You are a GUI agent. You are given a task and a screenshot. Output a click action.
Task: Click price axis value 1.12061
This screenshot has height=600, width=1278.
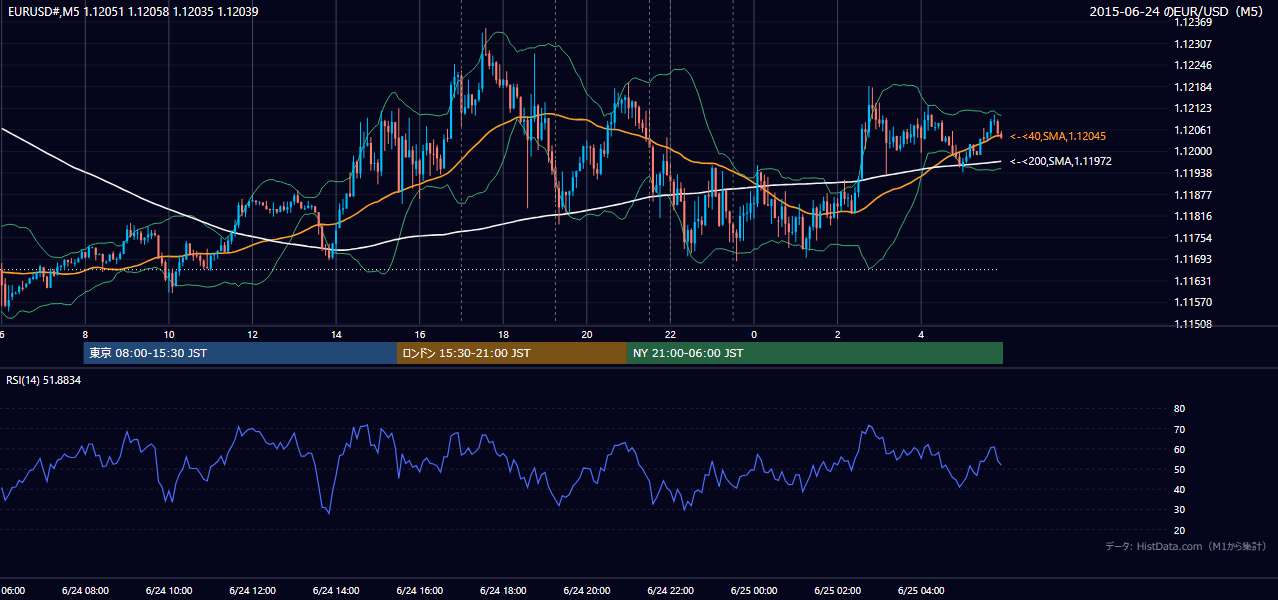(1192, 130)
